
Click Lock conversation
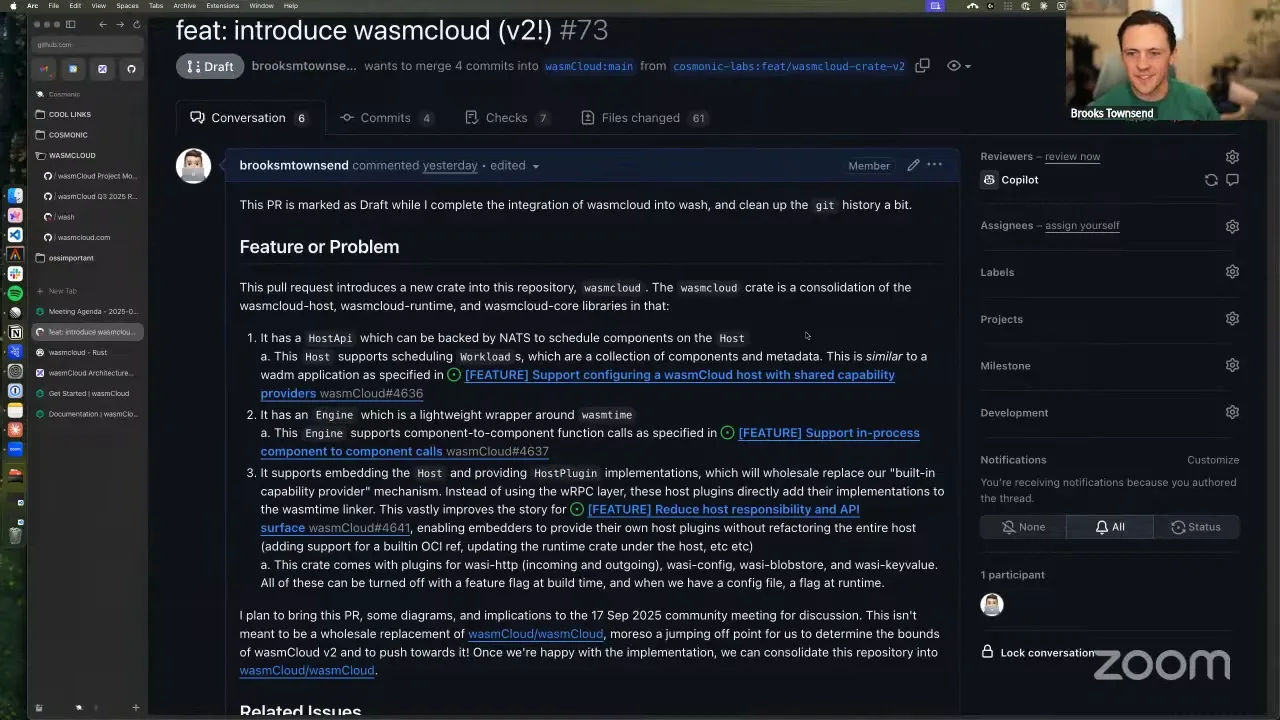click(1038, 653)
